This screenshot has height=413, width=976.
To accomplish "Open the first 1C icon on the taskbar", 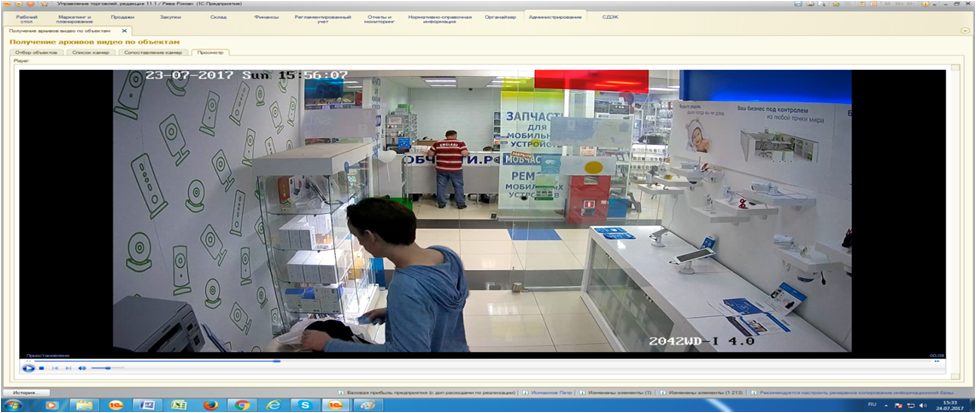I will (x=116, y=405).
